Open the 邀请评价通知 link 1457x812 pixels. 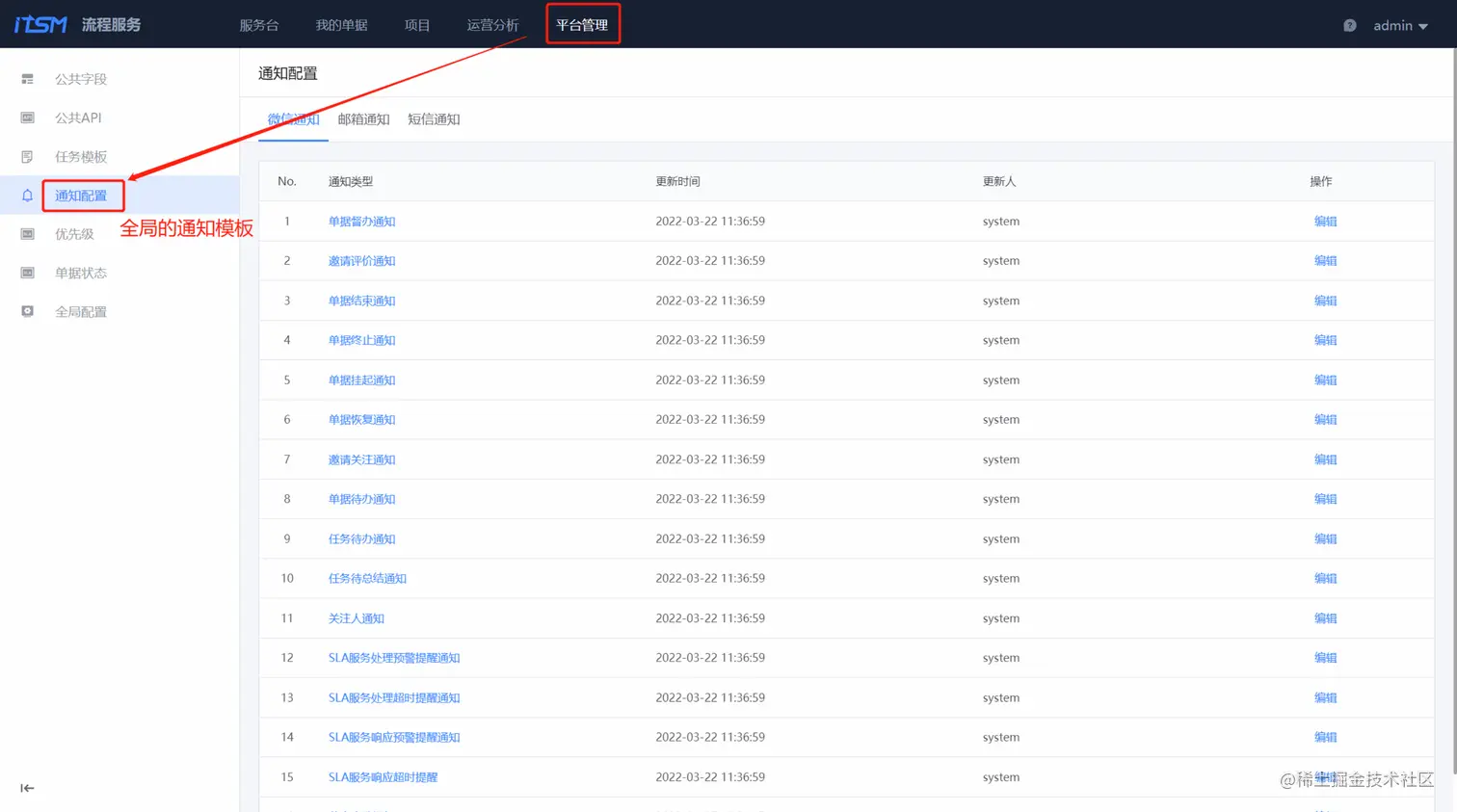click(361, 261)
